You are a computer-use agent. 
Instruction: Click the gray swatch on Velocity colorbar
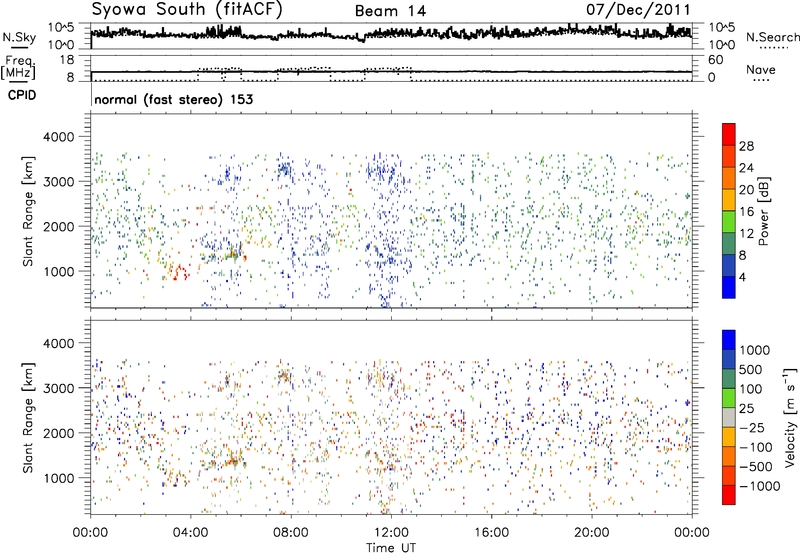point(729,417)
